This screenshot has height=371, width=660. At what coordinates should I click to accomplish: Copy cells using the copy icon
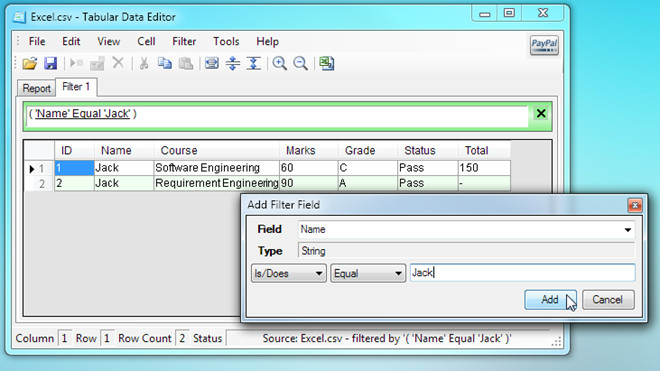tap(165, 64)
